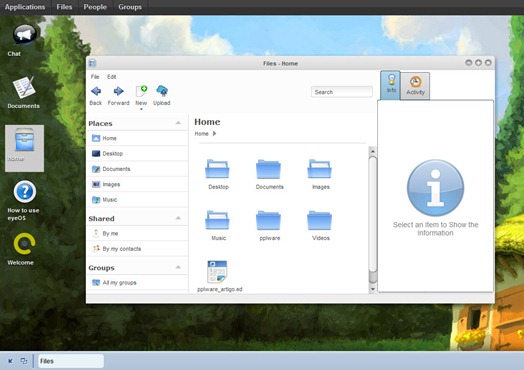Click the Upload cloud toolbar icon
The width and height of the screenshot is (524, 370).
point(162,91)
